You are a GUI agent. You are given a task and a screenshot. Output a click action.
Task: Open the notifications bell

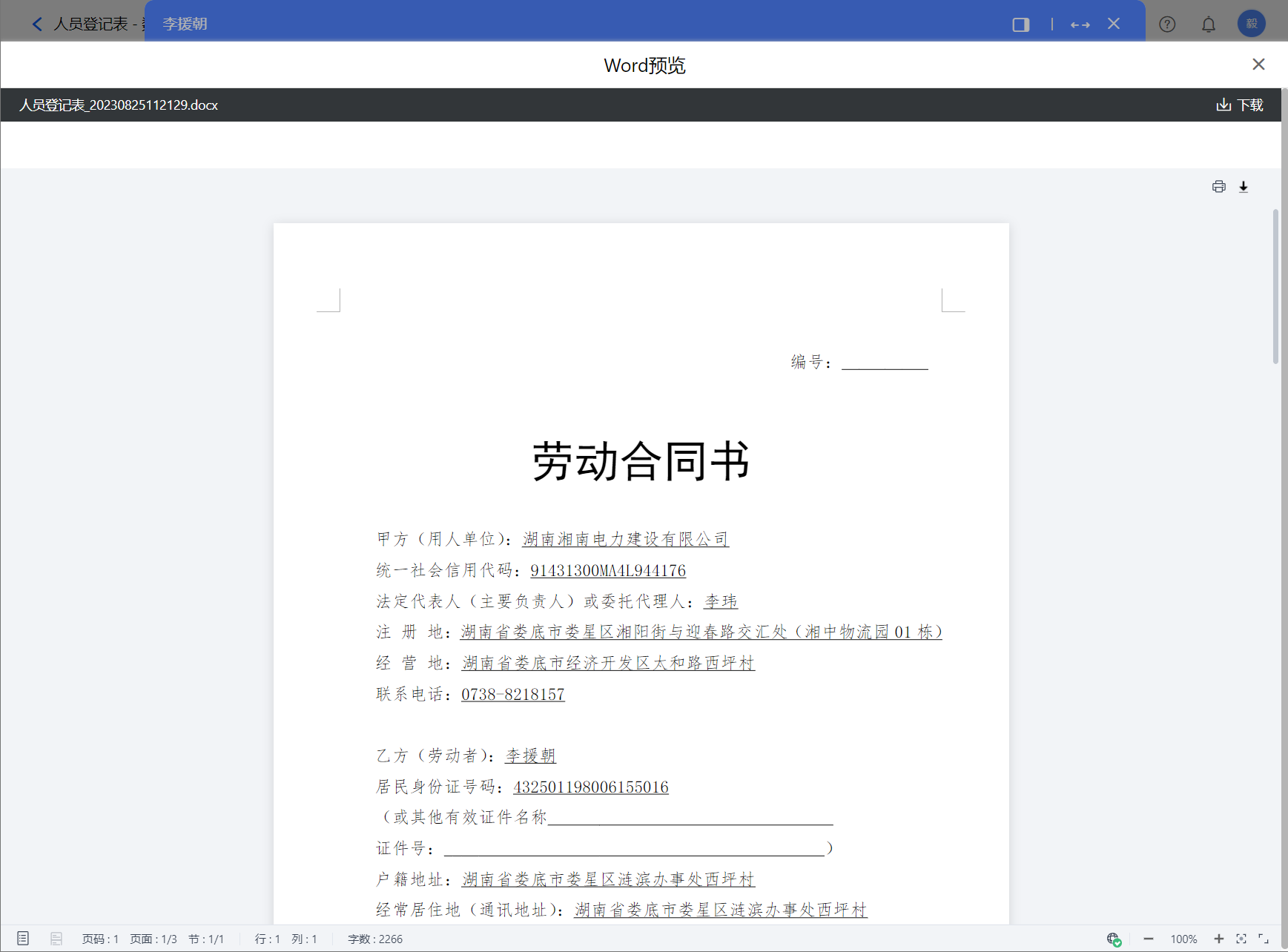coord(1208,24)
